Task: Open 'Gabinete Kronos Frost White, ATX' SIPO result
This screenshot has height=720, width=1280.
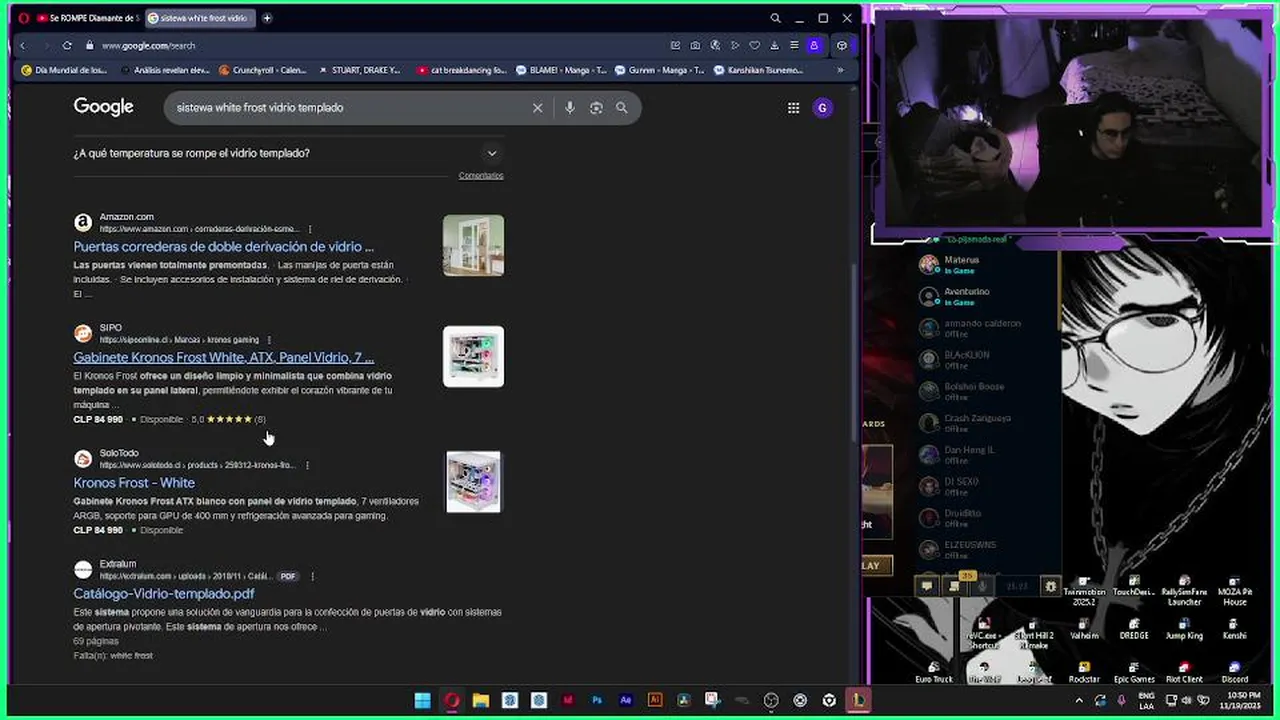Action: [x=223, y=357]
